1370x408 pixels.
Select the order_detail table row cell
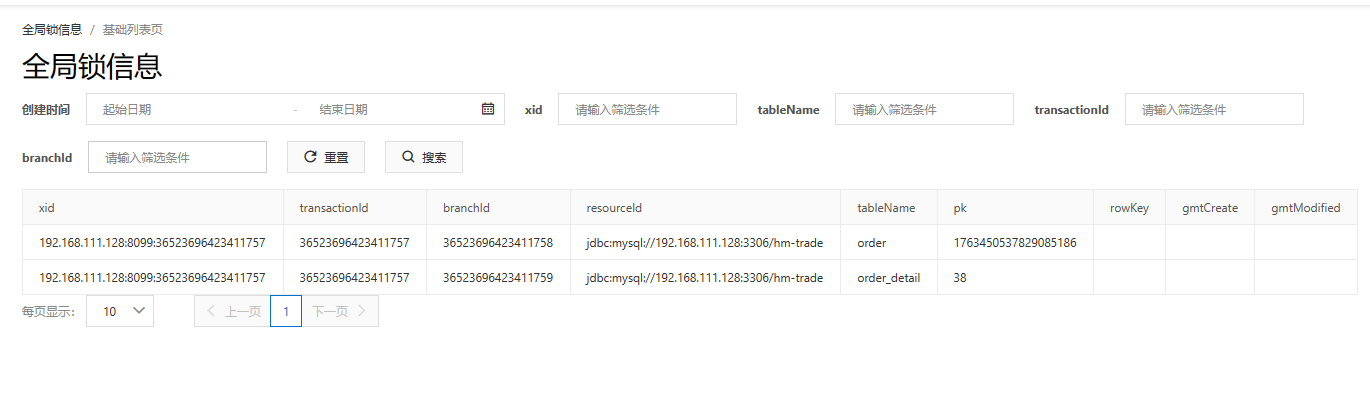pos(888,277)
